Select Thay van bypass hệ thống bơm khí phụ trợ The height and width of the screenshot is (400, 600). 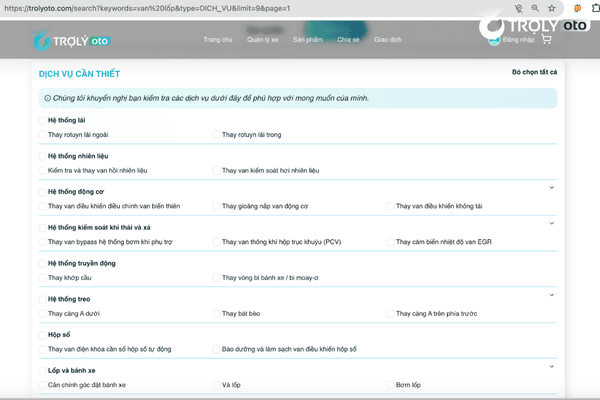(x=42, y=242)
